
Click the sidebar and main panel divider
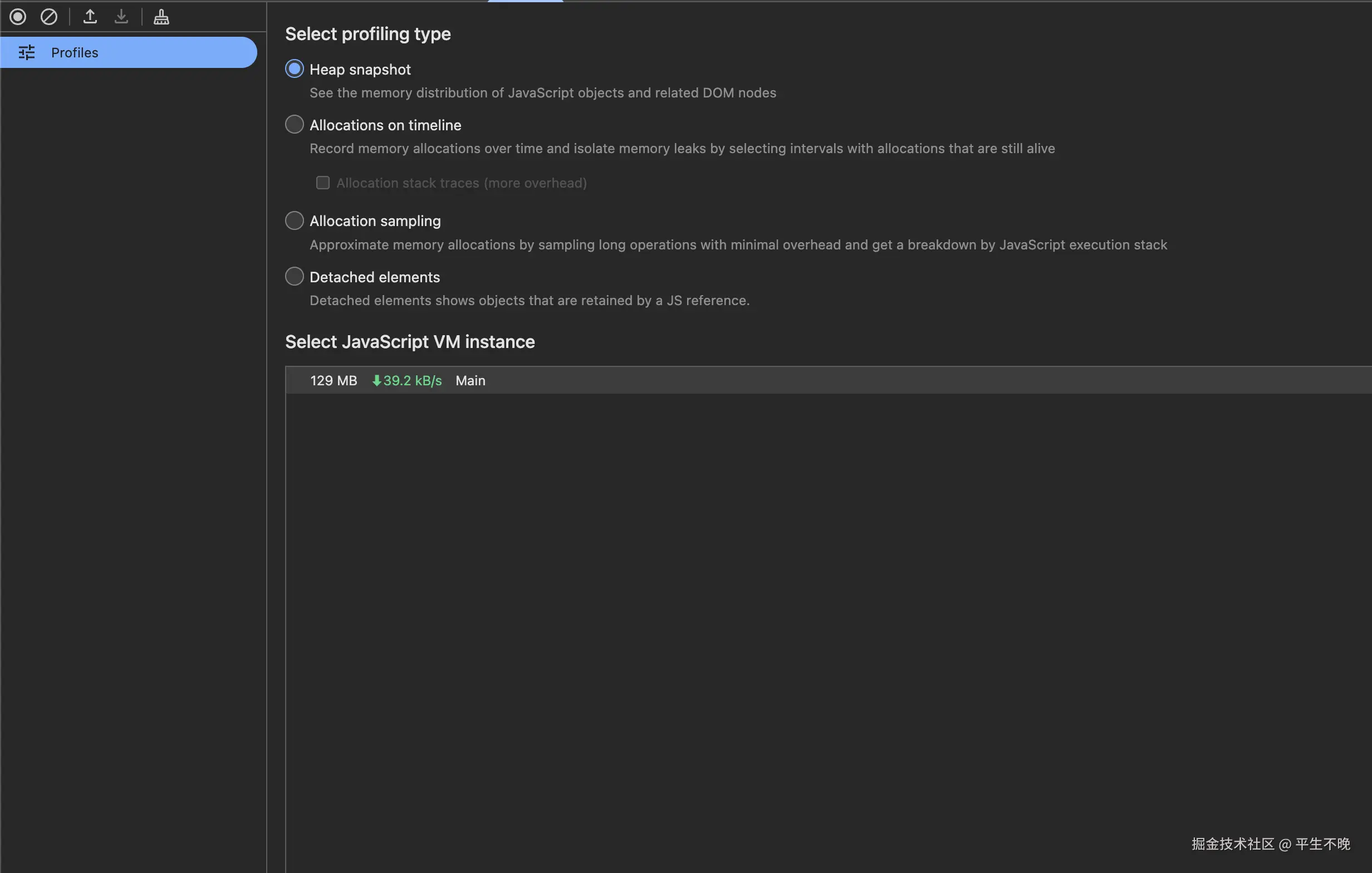pos(267,456)
